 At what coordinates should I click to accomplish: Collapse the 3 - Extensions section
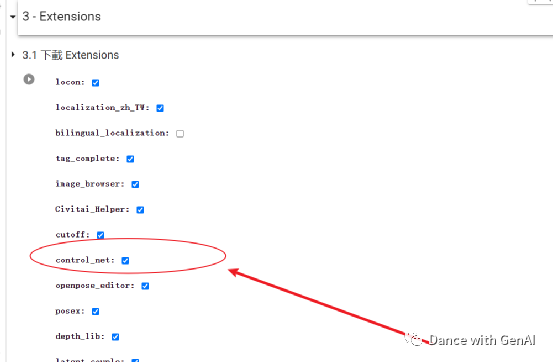click(13, 17)
